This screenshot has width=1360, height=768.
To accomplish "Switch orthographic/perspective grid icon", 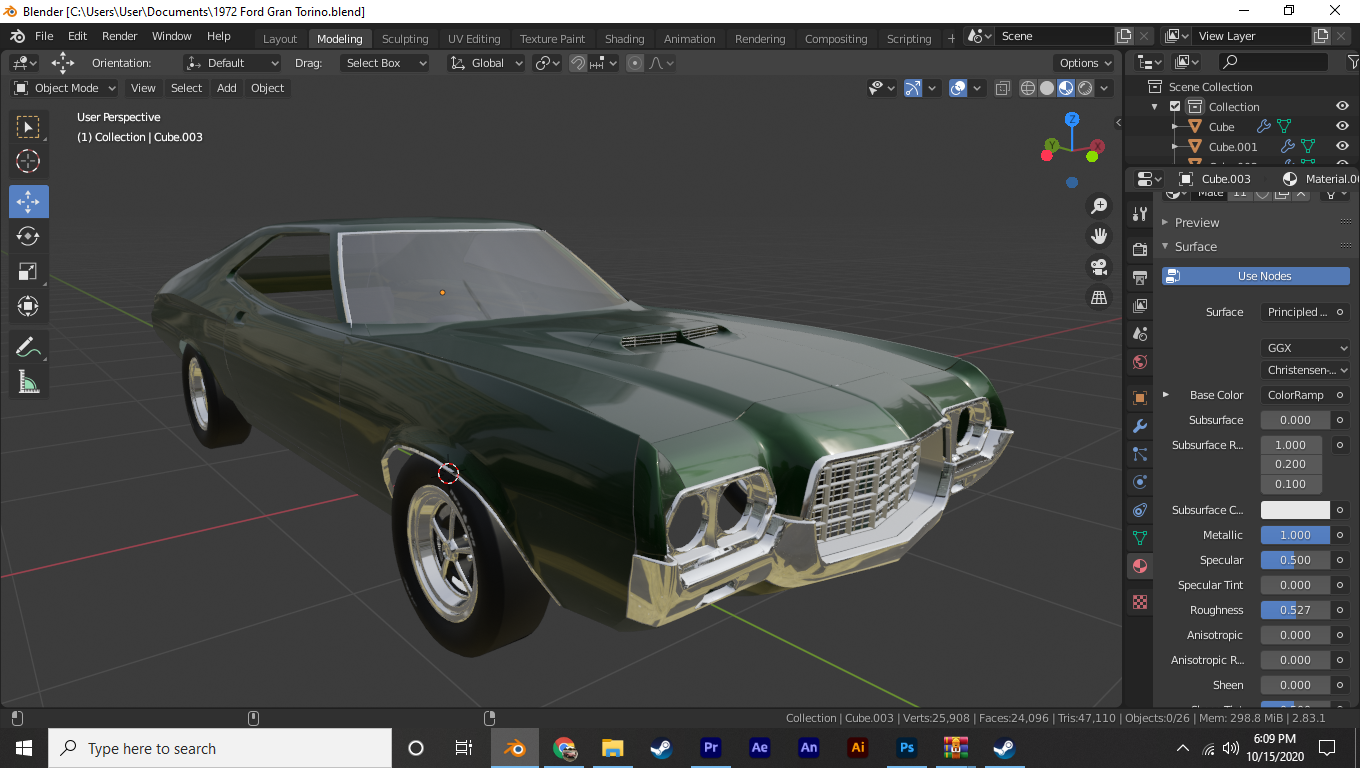I will [x=1099, y=298].
